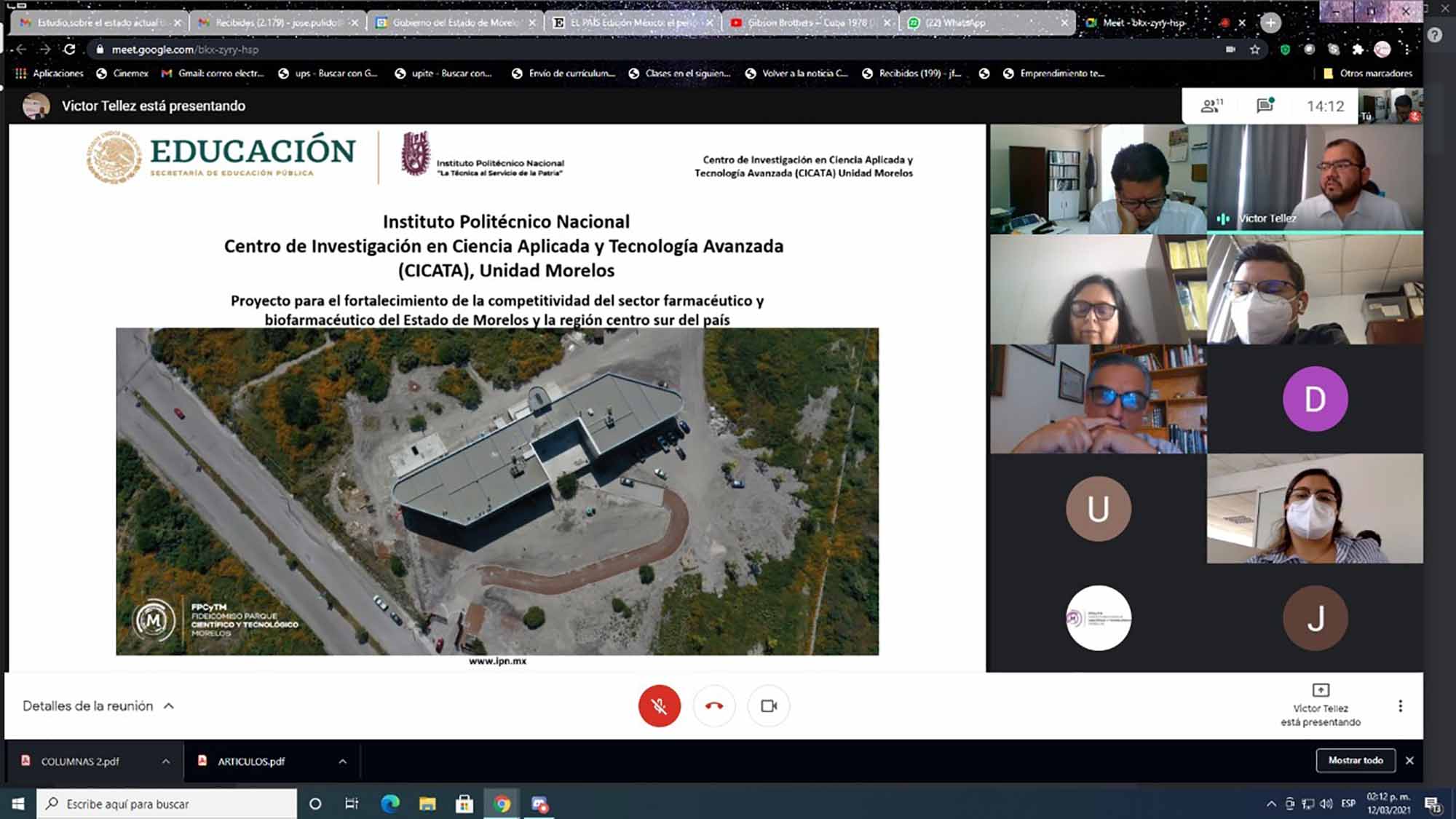Select the participant U avatar tile
This screenshot has width=1456, height=819.
pos(1098,508)
